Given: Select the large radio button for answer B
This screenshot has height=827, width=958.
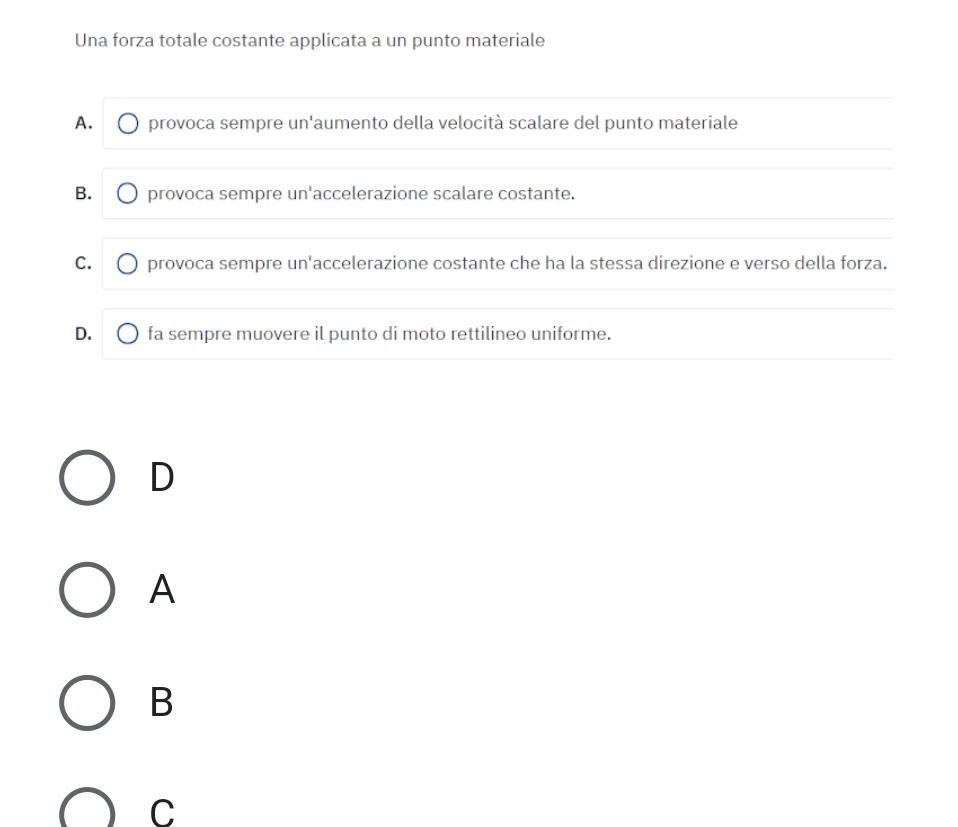Looking at the screenshot, I should [87, 702].
